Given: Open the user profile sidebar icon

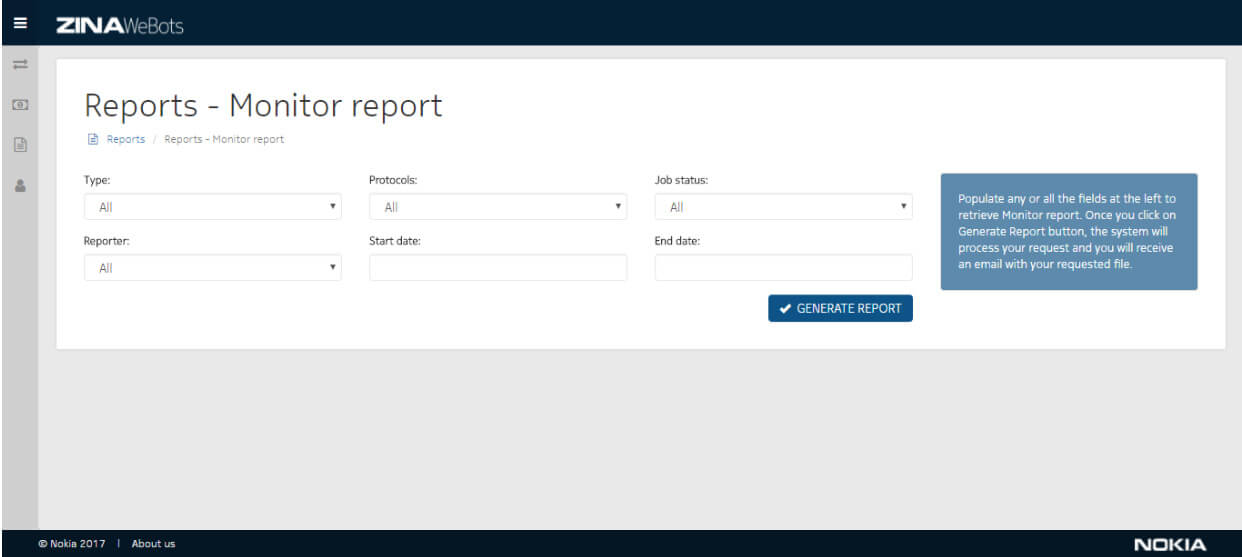Looking at the screenshot, I should pyautogui.click(x=19, y=185).
